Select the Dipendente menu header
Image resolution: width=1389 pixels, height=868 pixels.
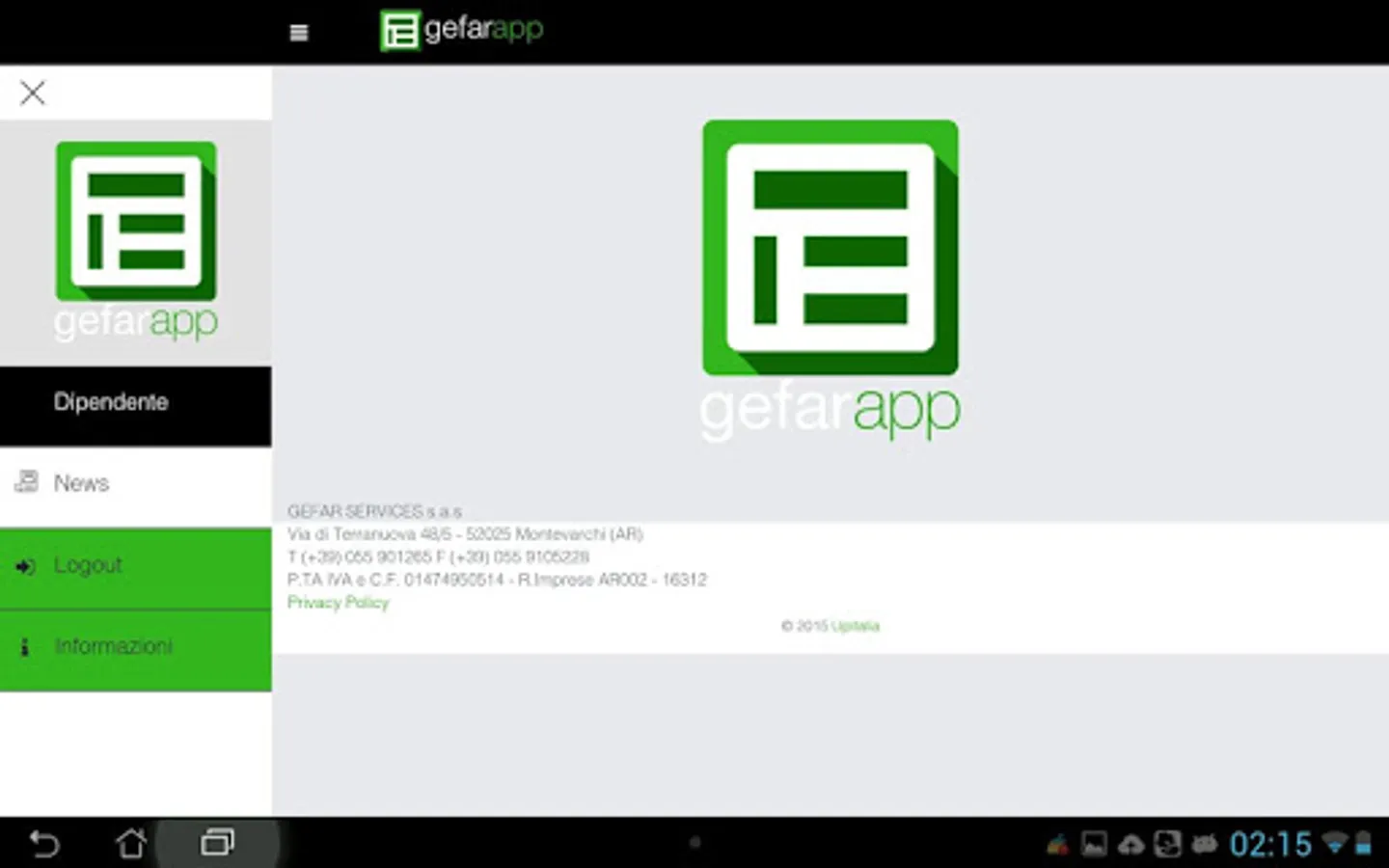point(135,406)
